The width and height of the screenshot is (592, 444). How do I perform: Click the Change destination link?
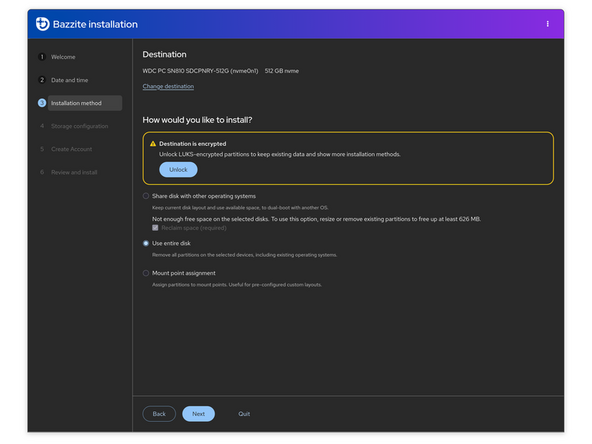click(168, 86)
